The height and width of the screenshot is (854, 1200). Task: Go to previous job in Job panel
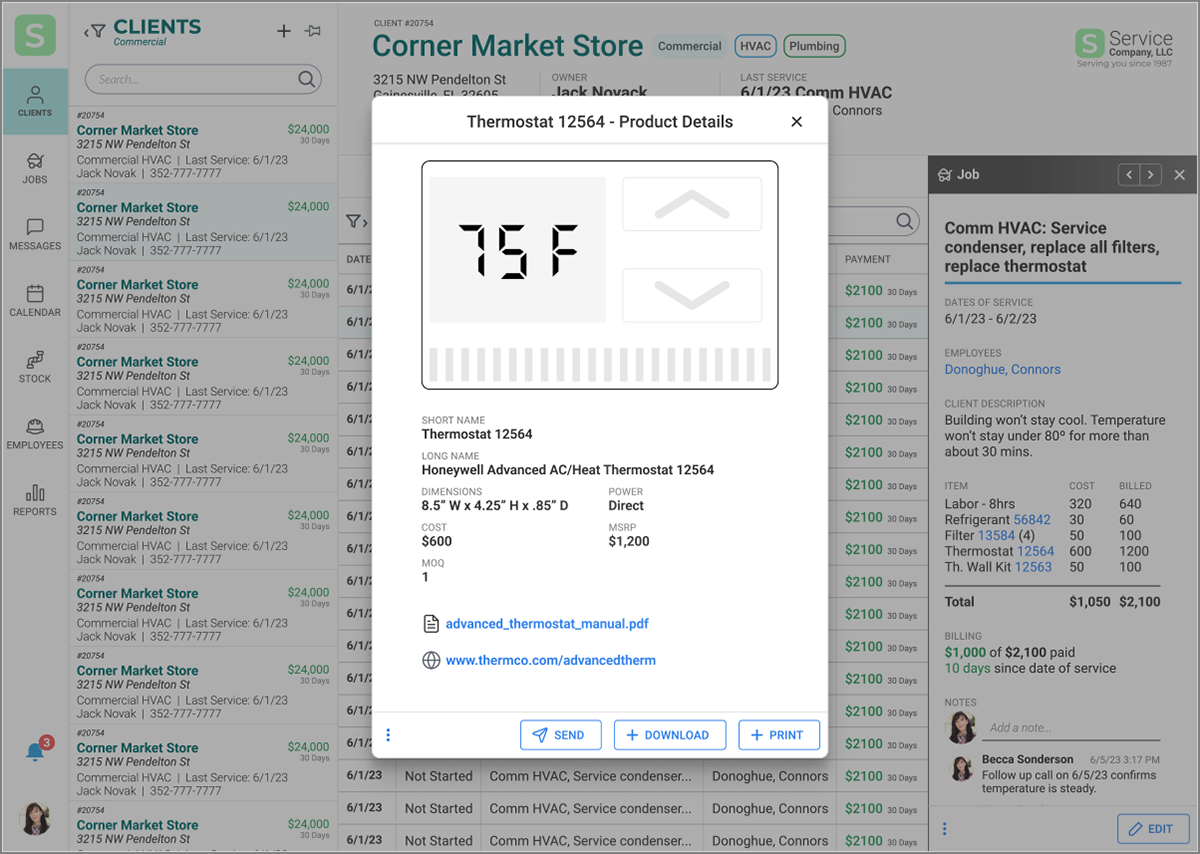(1129, 175)
